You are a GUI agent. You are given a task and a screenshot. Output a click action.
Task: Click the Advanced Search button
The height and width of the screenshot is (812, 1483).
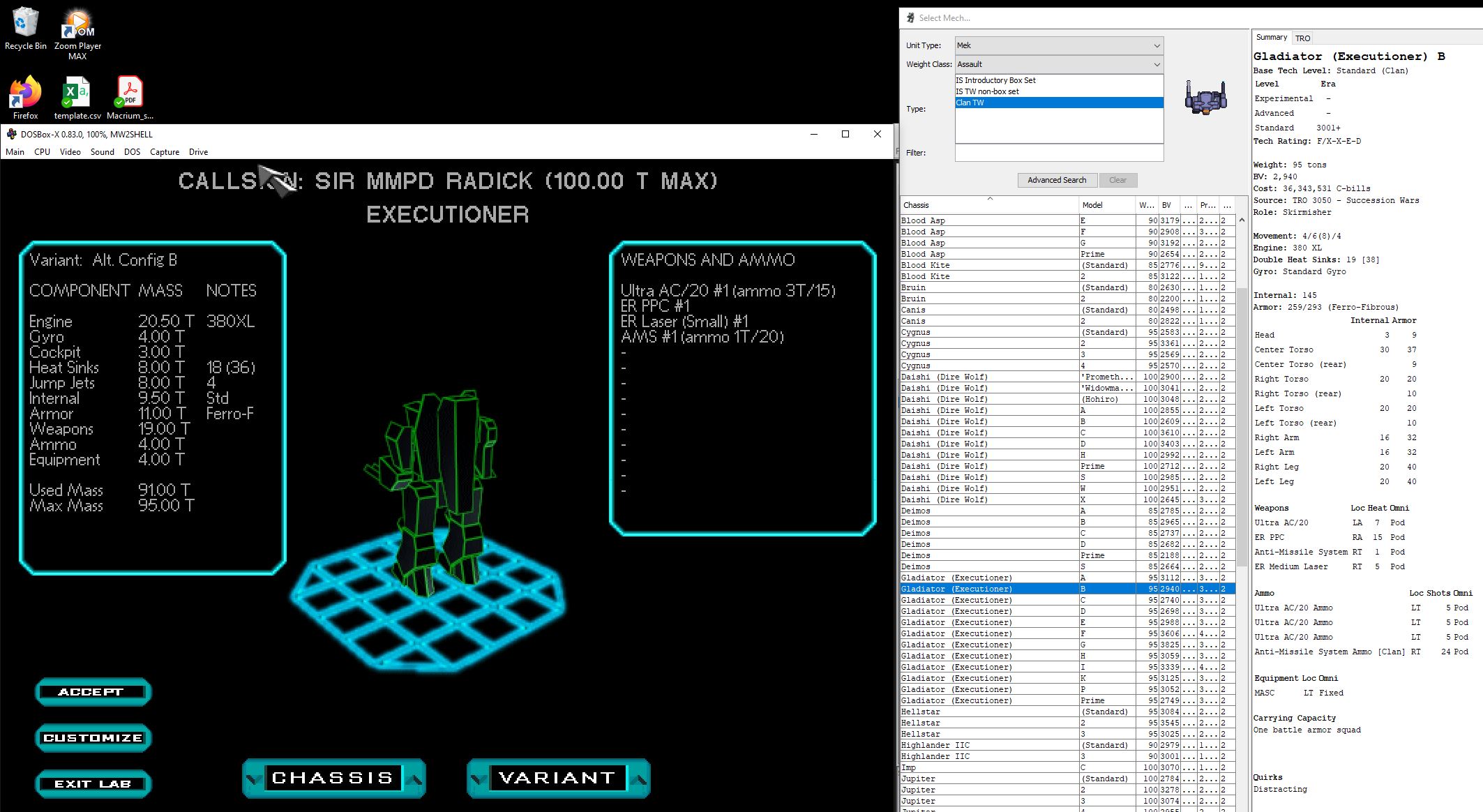tap(1056, 180)
